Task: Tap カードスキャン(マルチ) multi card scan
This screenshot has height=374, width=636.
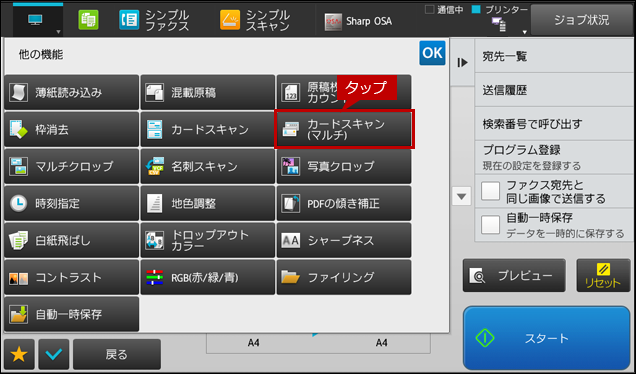Action: (x=344, y=129)
